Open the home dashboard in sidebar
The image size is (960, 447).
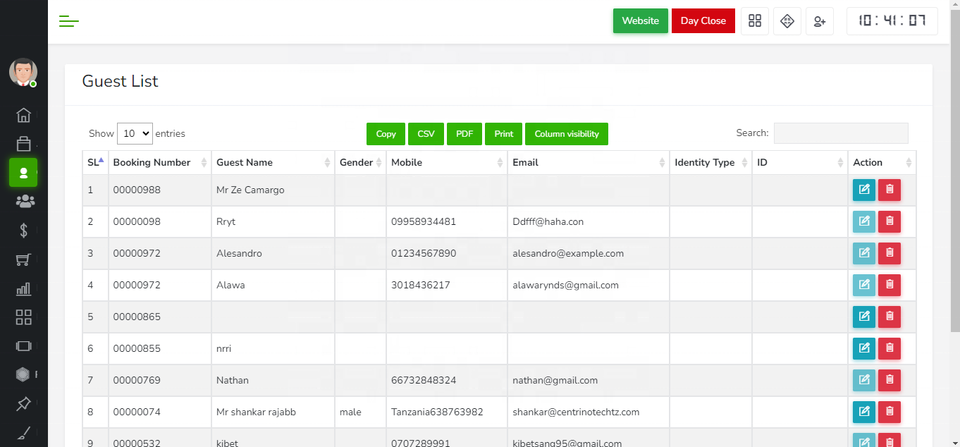tap(24, 115)
